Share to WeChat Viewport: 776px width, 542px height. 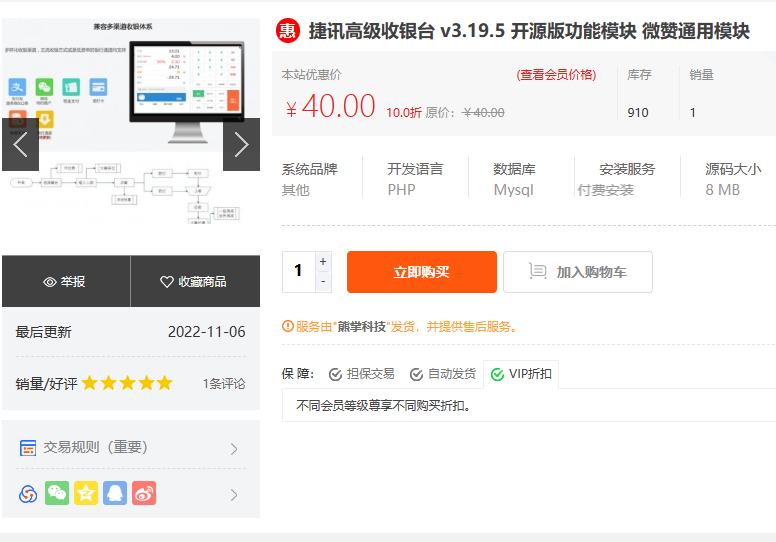tap(57, 493)
